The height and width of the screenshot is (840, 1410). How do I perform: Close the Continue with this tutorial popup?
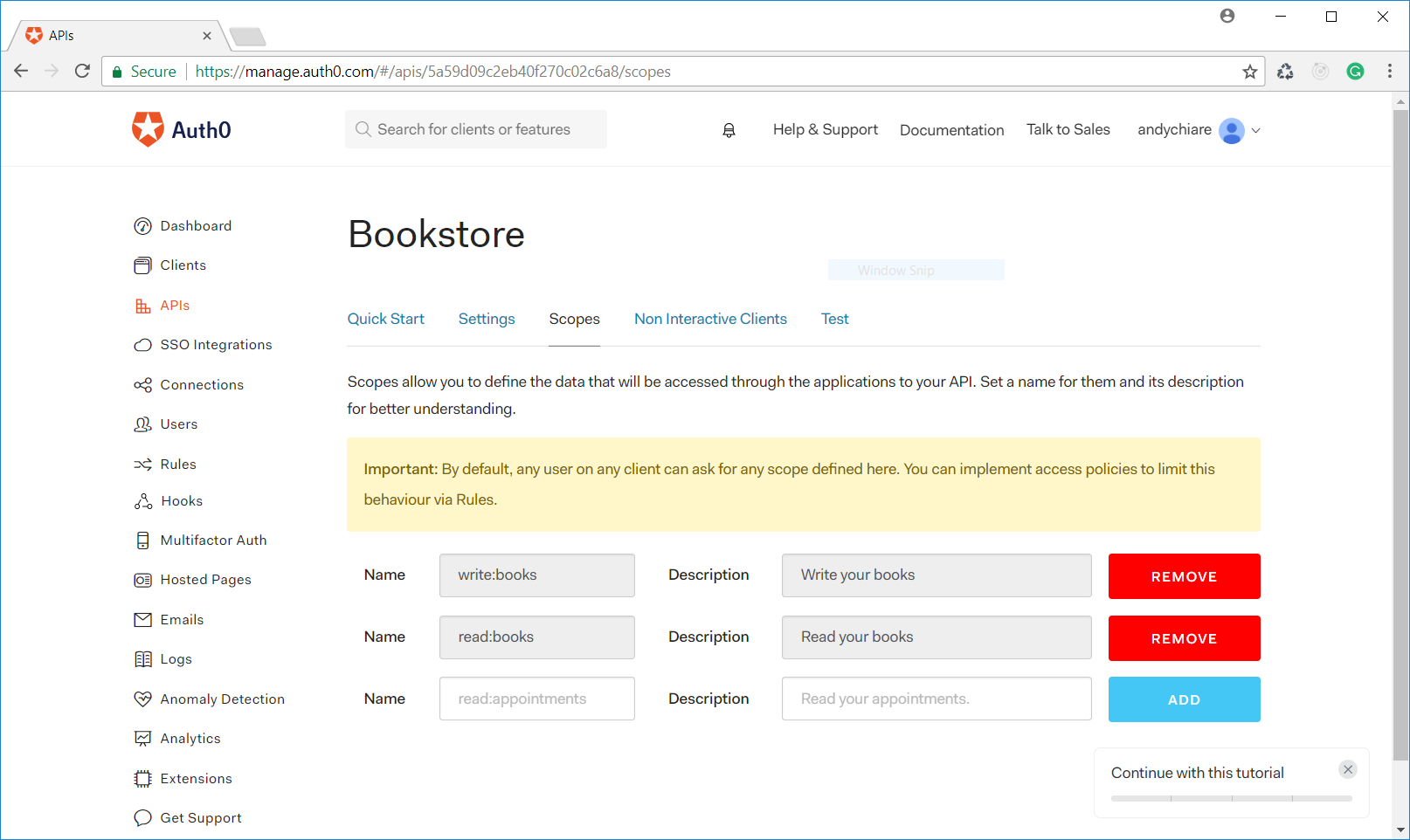coord(1348,769)
